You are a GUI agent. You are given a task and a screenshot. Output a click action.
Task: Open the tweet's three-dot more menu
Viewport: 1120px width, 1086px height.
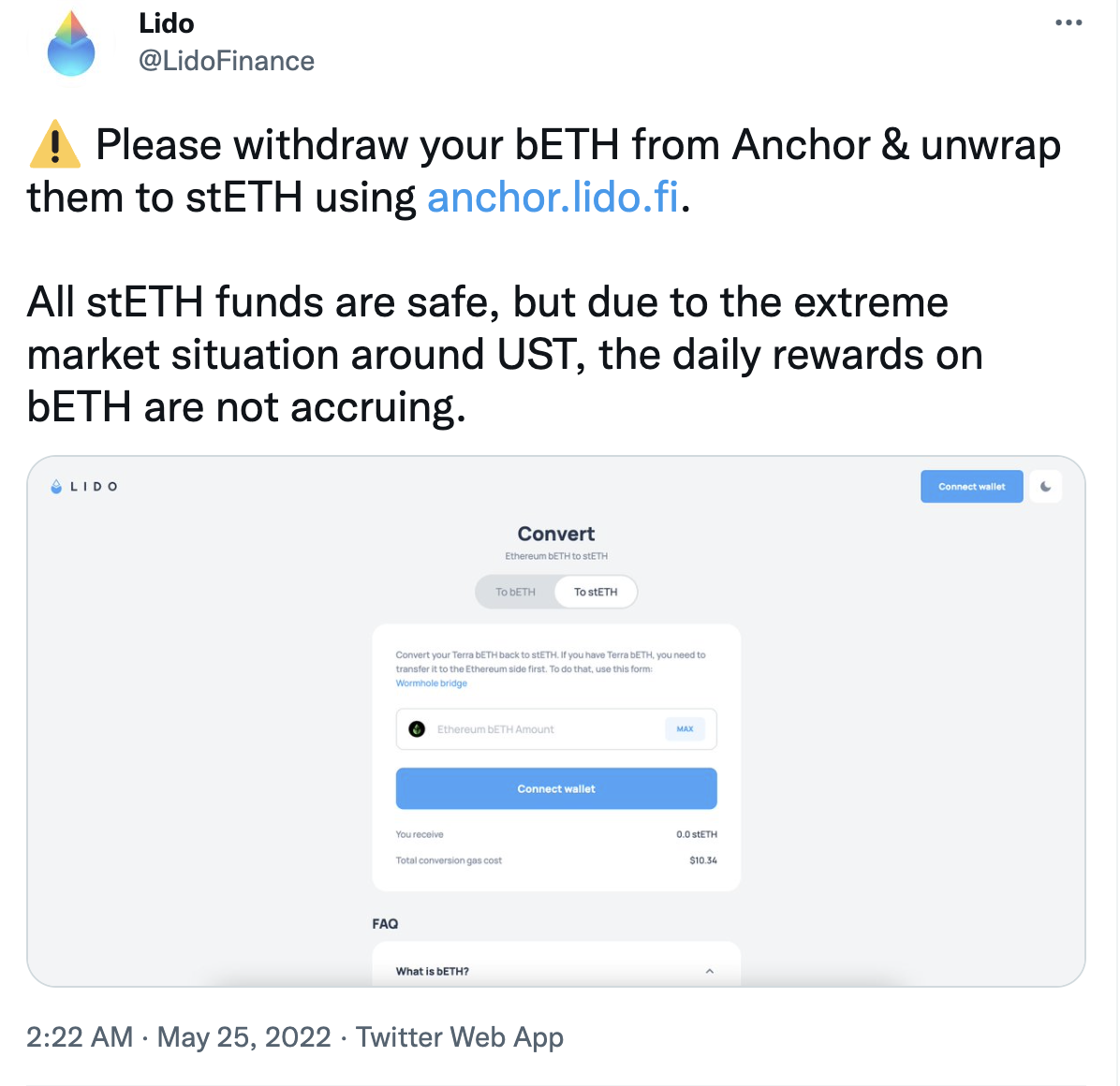pyautogui.click(x=1068, y=22)
